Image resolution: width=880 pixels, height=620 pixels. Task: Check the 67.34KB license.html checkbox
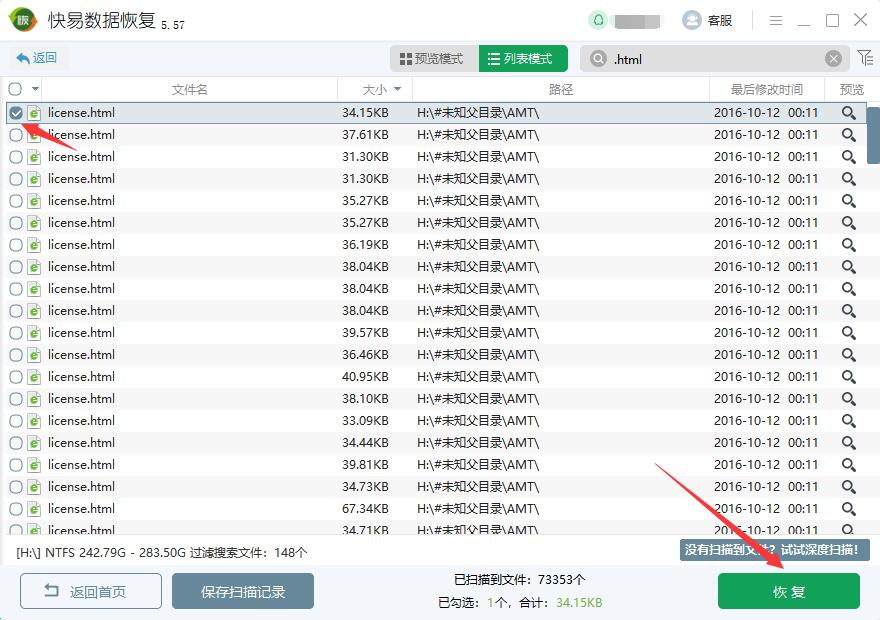click(16, 508)
